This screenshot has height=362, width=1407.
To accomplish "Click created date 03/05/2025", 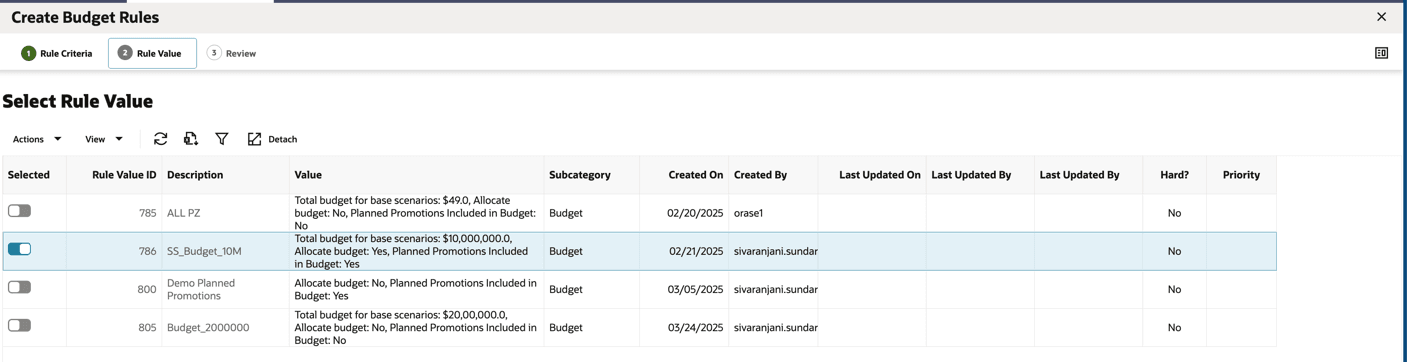I will click(696, 289).
